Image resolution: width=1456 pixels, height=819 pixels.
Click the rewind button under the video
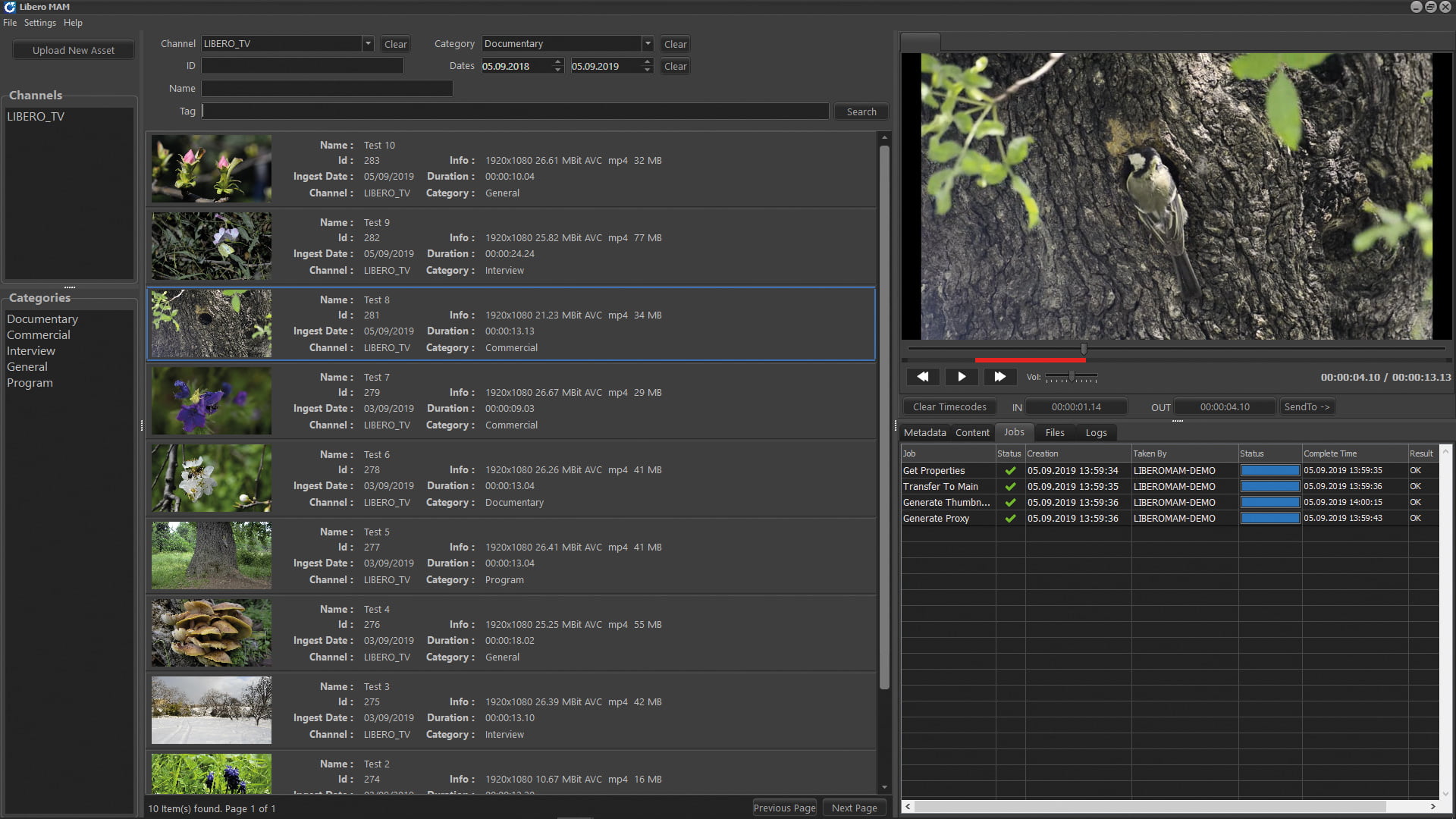point(922,377)
